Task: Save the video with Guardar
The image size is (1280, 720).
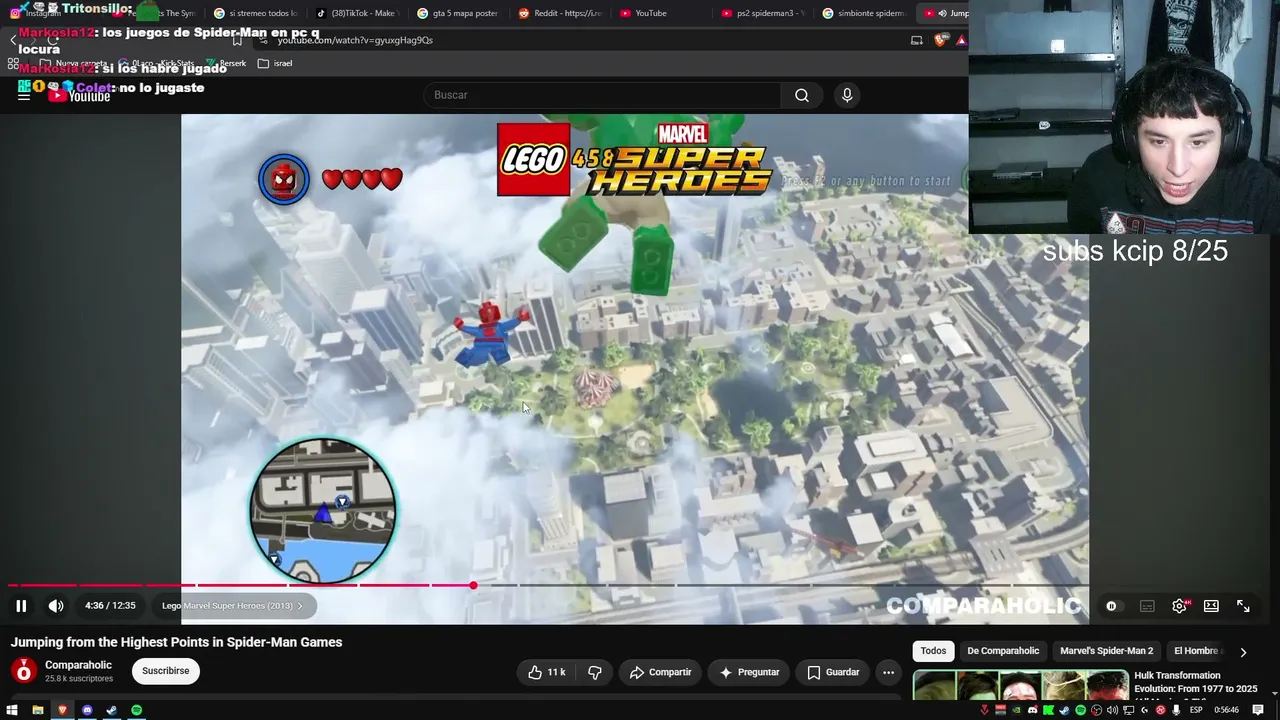Action: click(833, 672)
